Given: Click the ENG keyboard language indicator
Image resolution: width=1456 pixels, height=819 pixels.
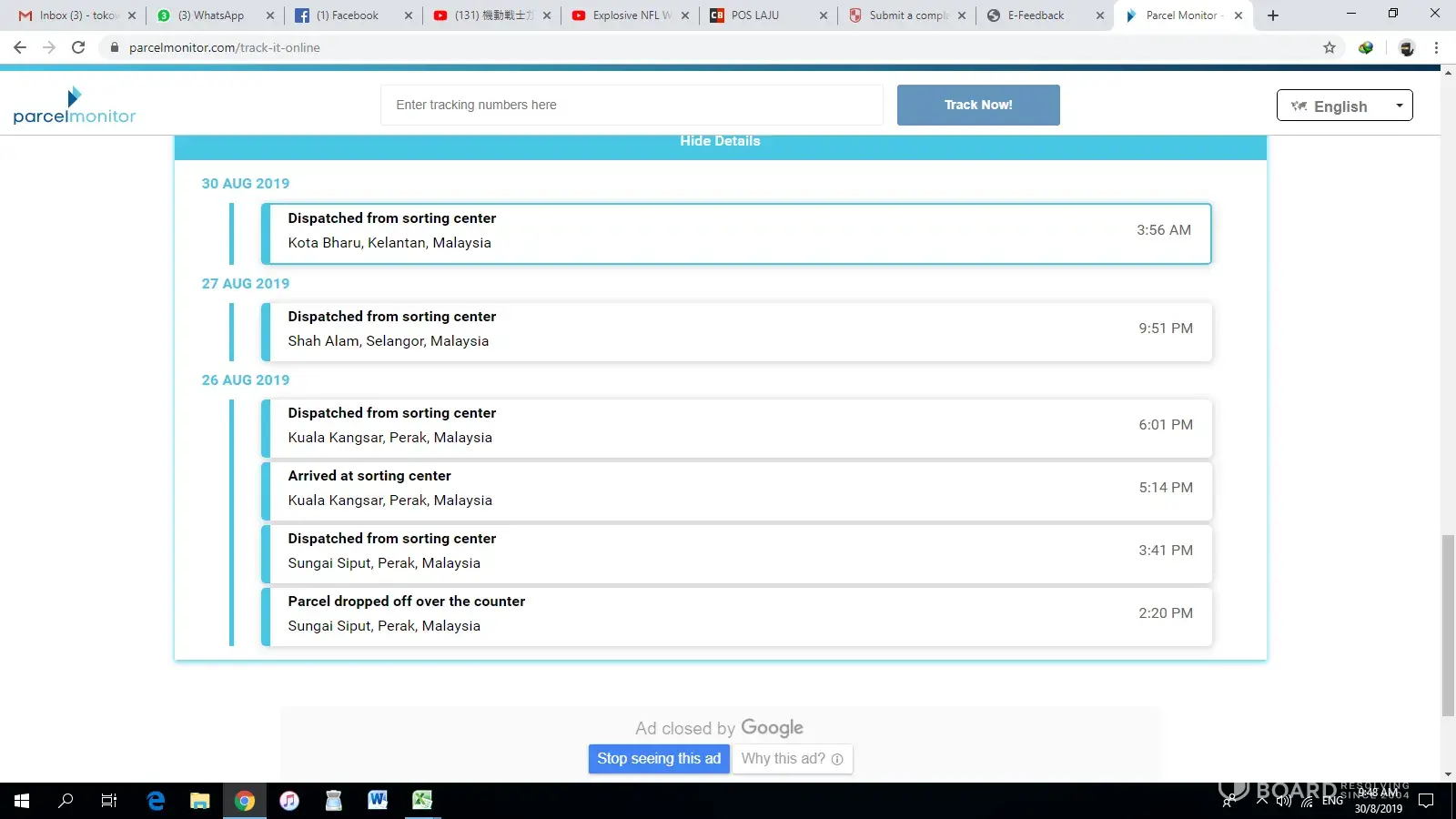Looking at the screenshot, I should 1333,801.
